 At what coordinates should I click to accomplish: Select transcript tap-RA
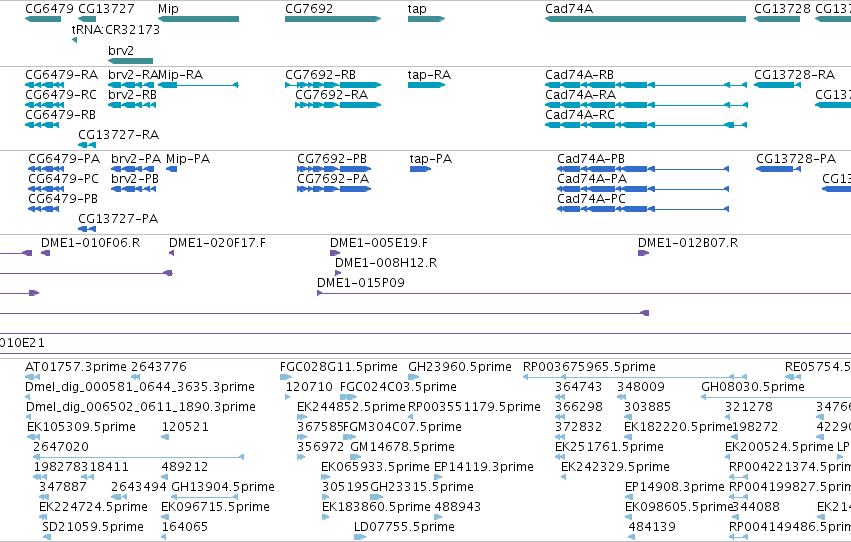click(x=426, y=85)
